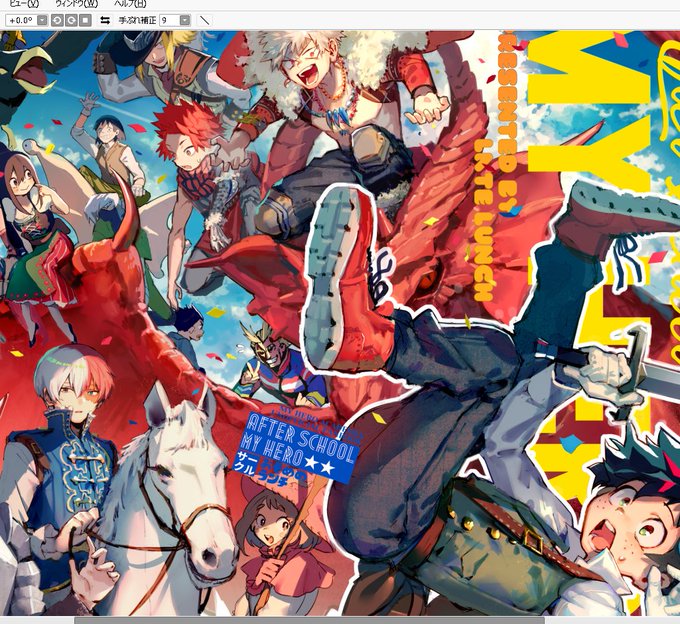Rotate the canvas clockwise
This screenshot has width=680, height=624.
coord(71,20)
